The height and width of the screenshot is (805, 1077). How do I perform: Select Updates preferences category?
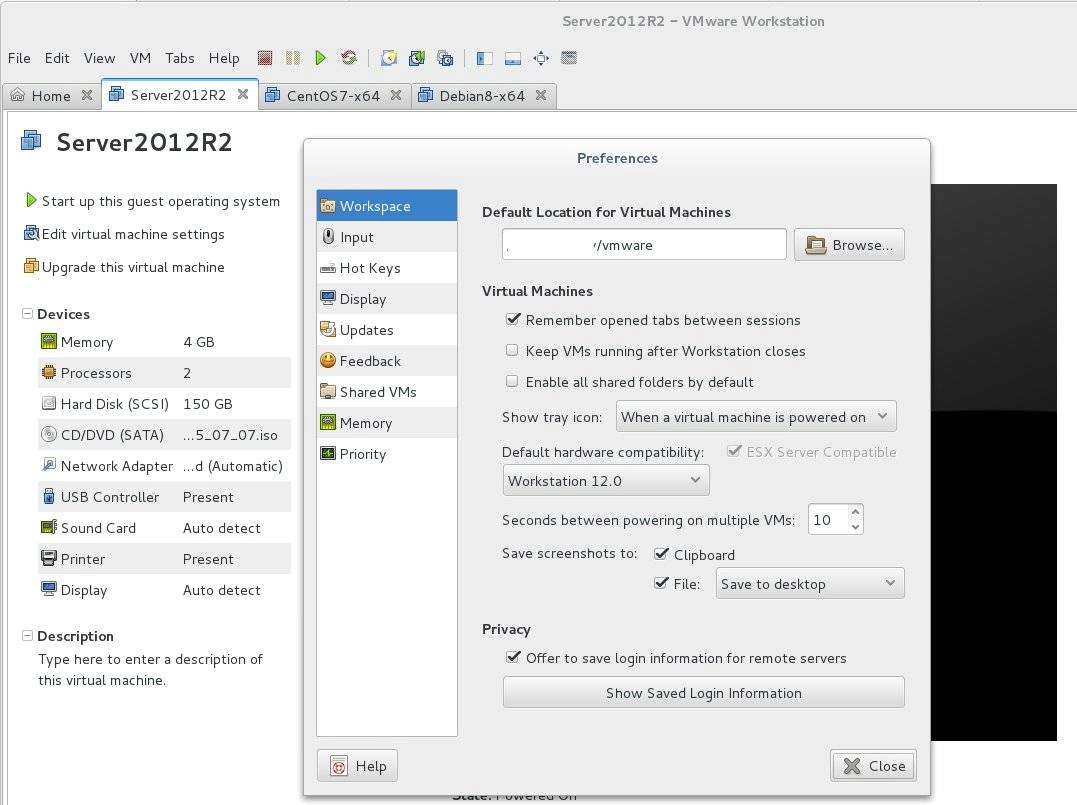[x=387, y=330]
